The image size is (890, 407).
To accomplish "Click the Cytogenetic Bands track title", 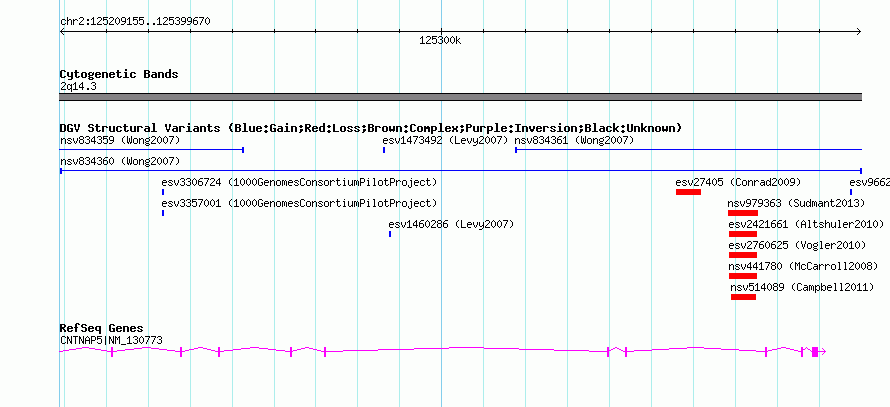I will click(x=119, y=74).
